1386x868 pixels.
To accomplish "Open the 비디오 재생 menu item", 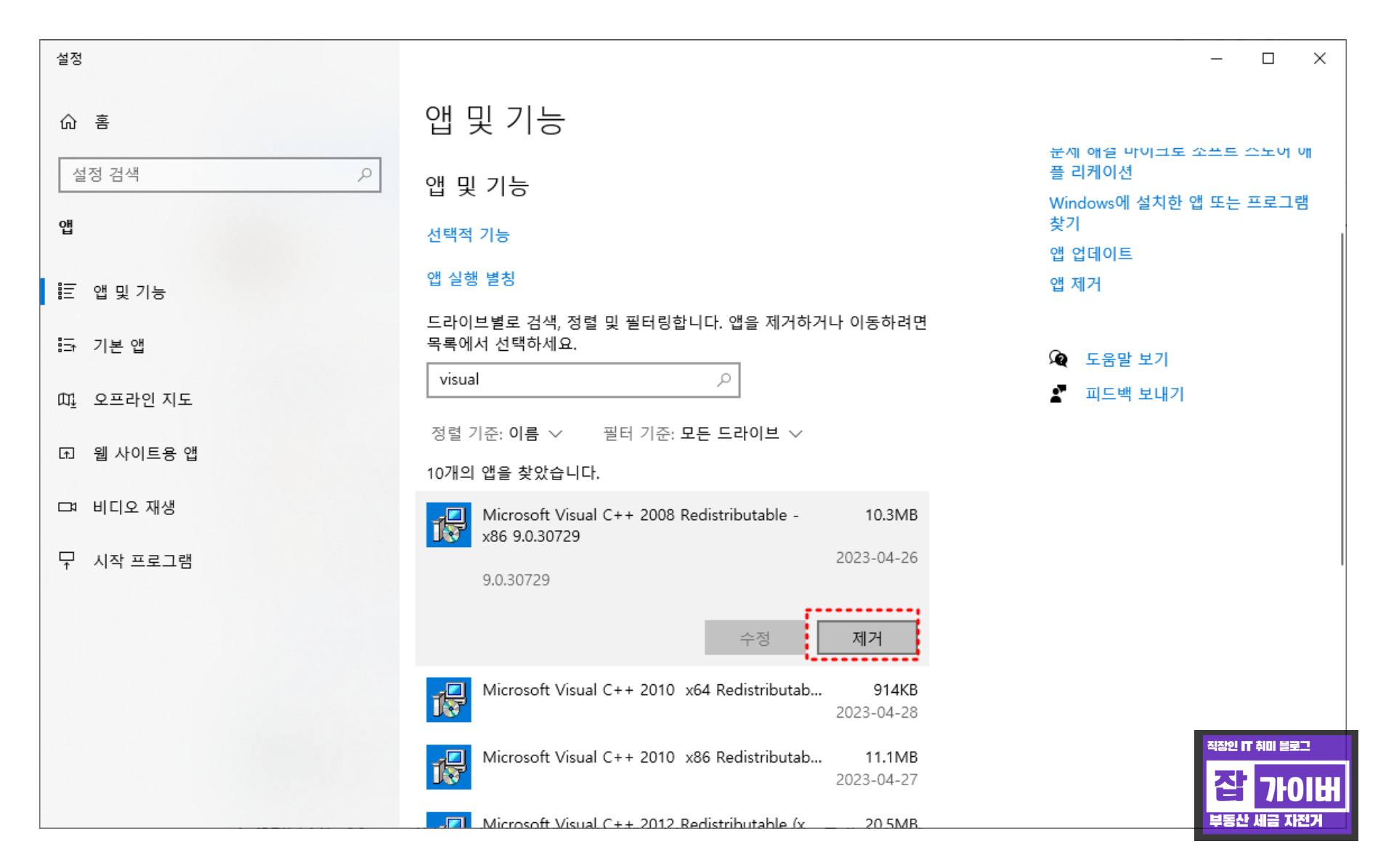I will pos(219,507).
